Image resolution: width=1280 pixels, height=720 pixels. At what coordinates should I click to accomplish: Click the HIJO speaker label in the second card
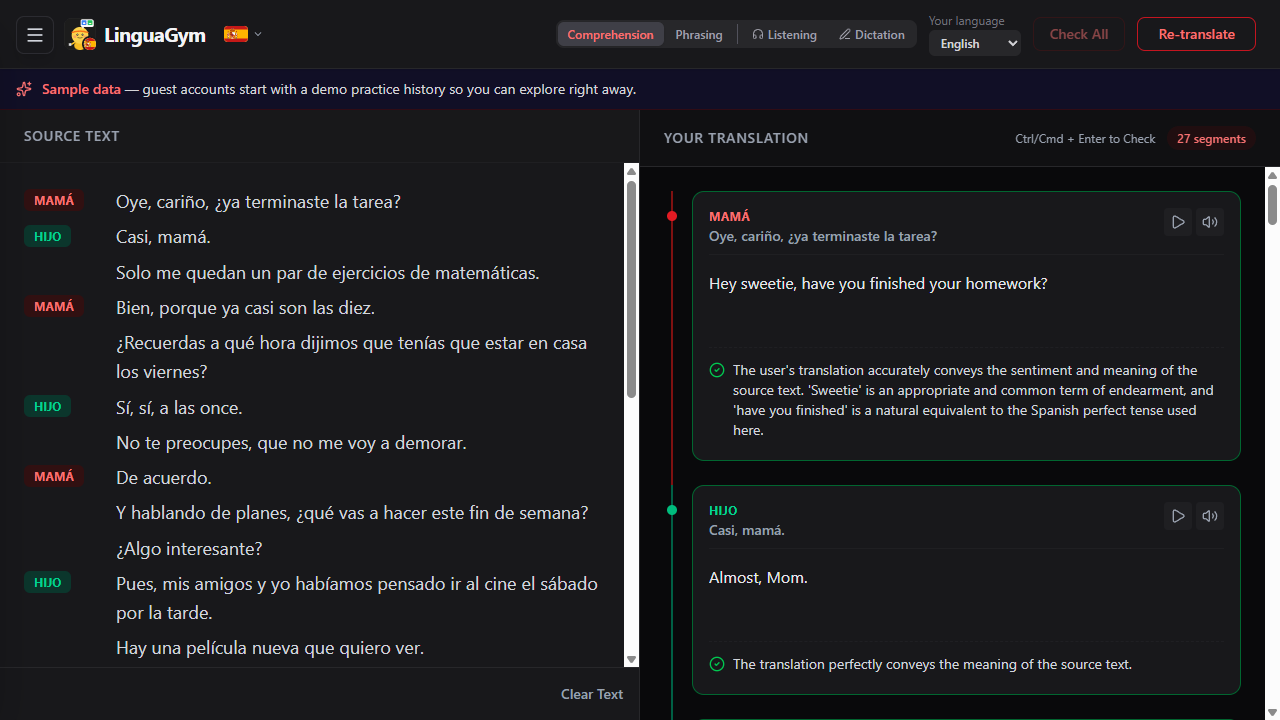point(723,511)
